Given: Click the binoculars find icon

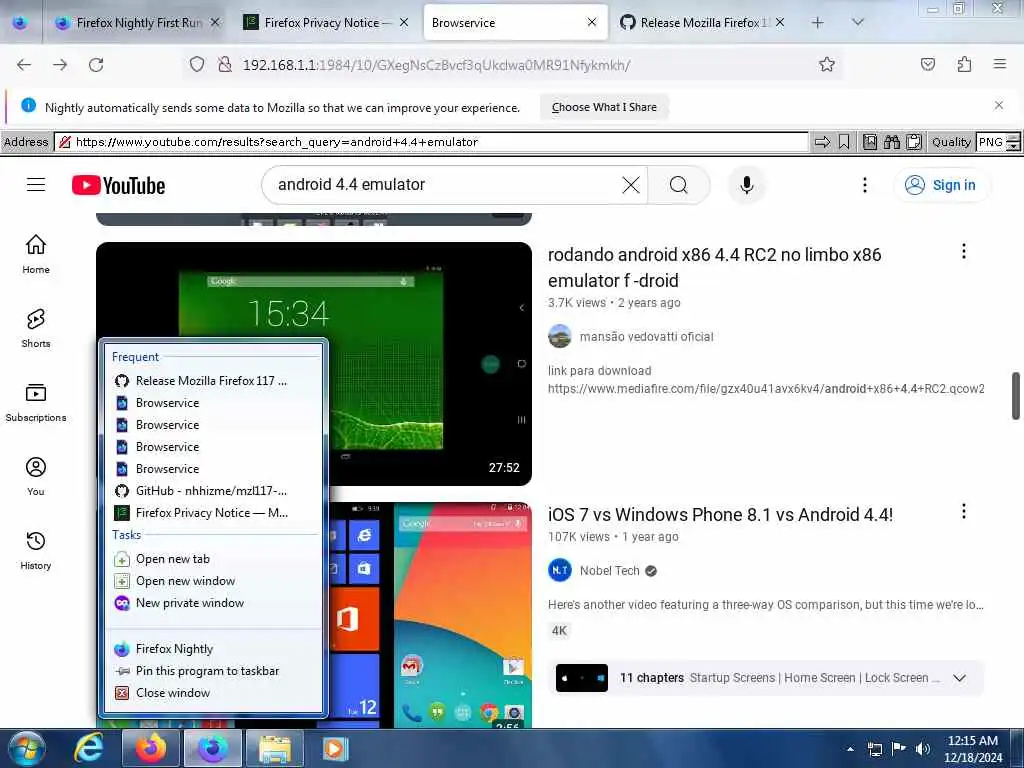Looking at the screenshot, I should (892, 142).
